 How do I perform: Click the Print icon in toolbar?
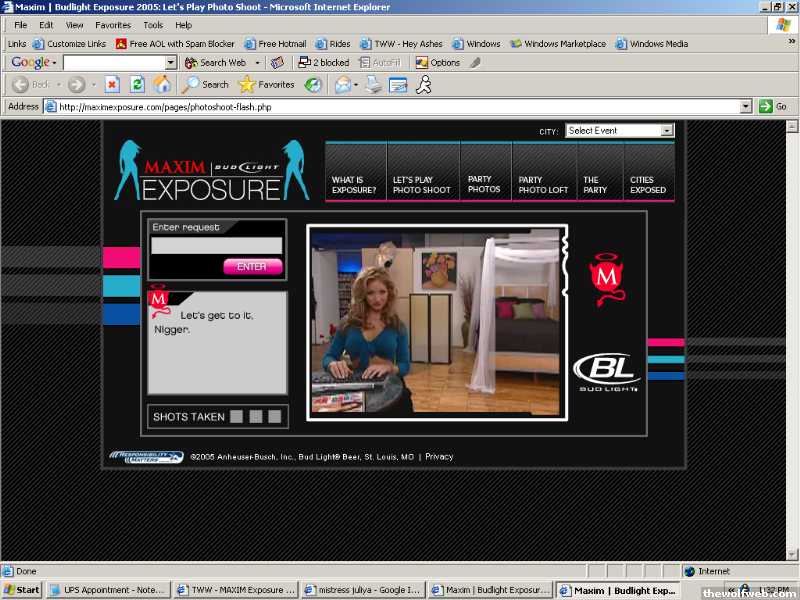click(x=374, y=85)
